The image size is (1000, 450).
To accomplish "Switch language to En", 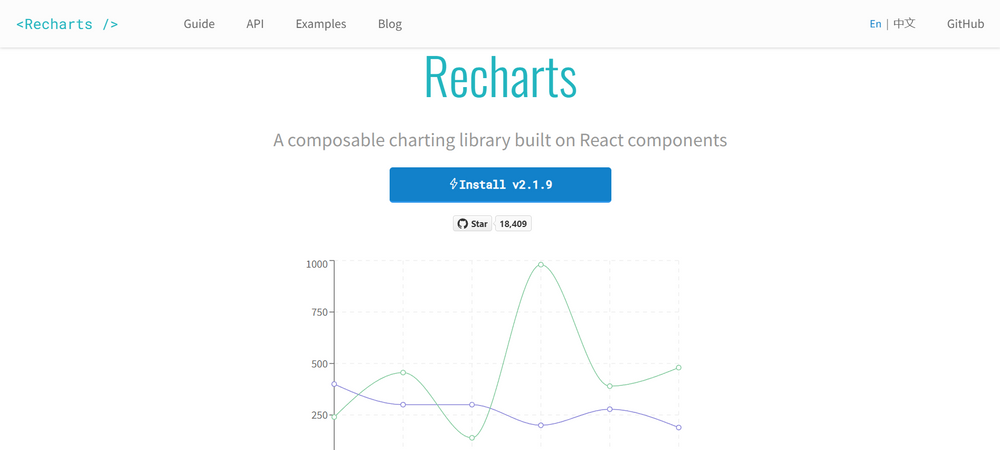I will pos(875,24).
